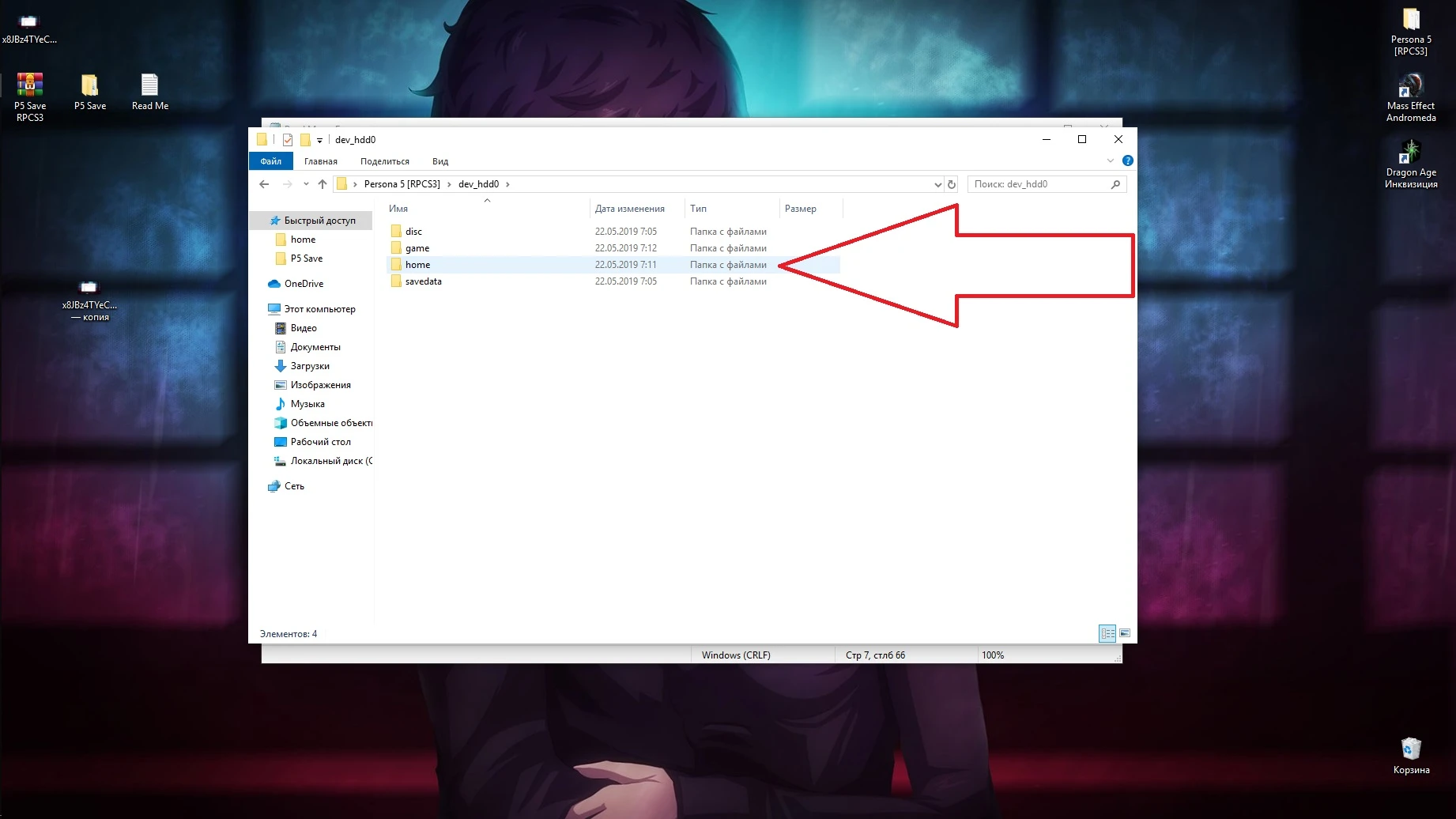Refresh the dev_hdd0 folder view
Image resolution: width=1456 pixels, height=819 pixels.
coord(952,184)
